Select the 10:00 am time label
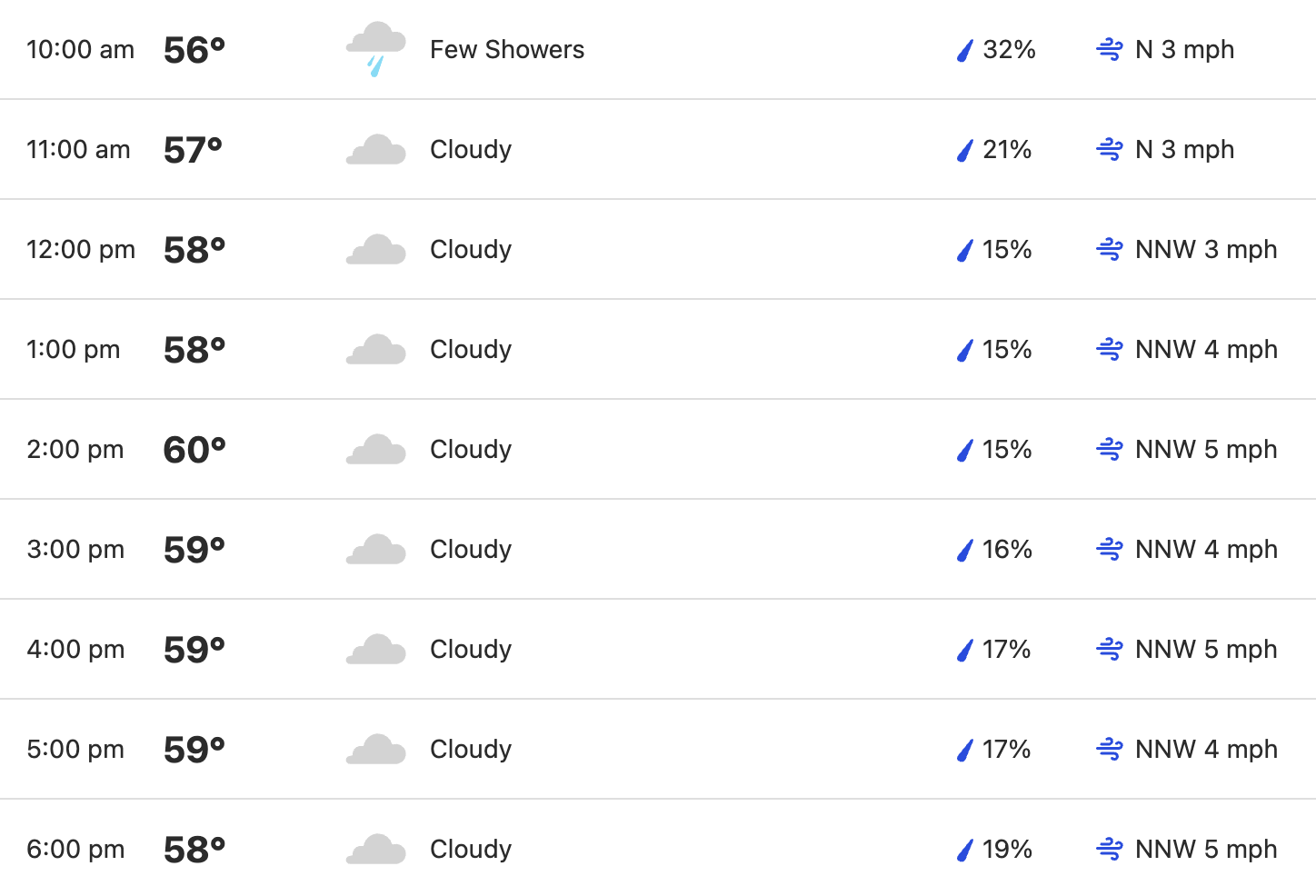The width and height of the screenshot is (1316, 896). pos(80,49)
